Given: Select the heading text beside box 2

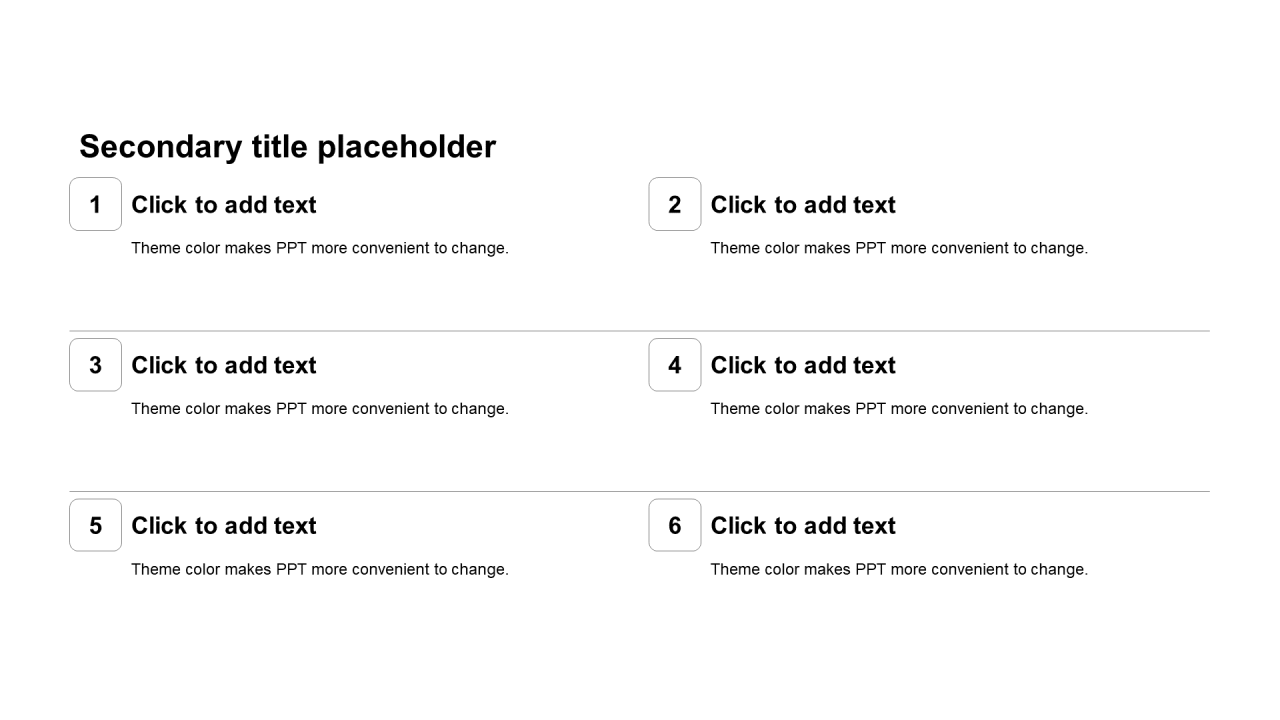Looking at the screenshot, I should (803, 205).
